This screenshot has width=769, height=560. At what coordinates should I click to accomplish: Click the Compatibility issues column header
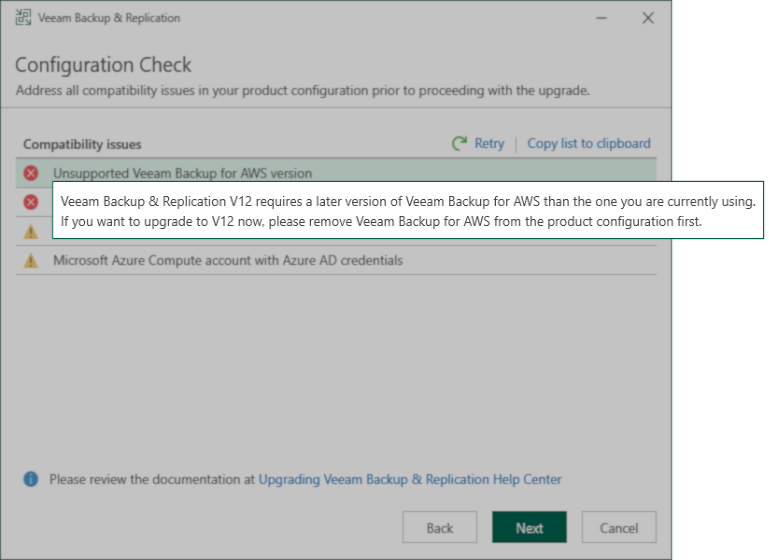tap(82, 144)
